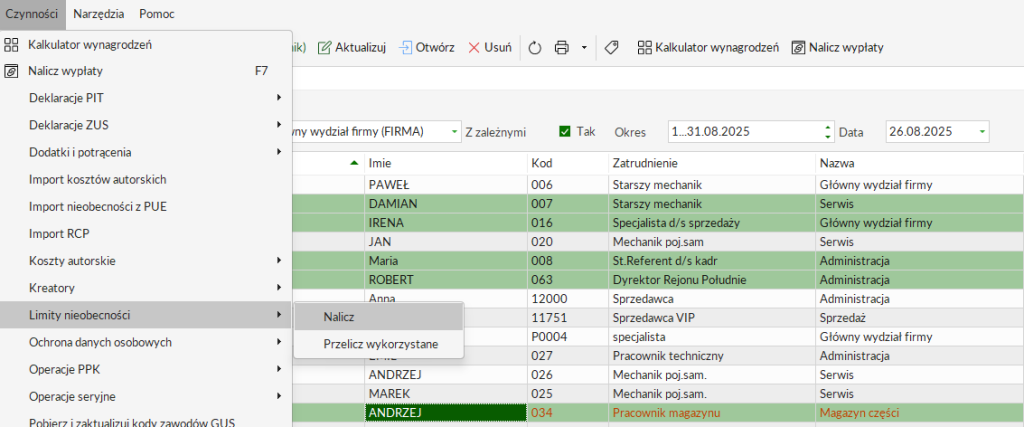The image size is (1024, 427).
Task: Expand the wydział firmy combo box
Action: point(454,131)
